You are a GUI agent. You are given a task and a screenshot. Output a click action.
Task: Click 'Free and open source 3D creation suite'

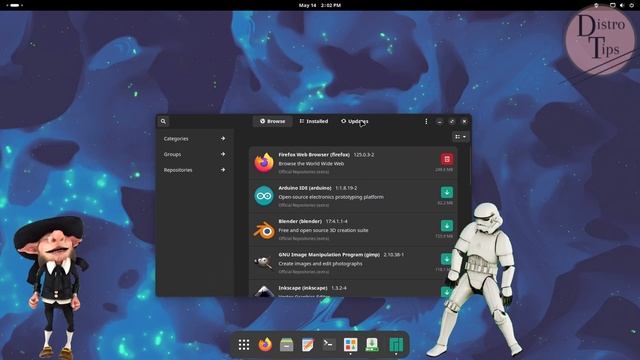pyautogui.click(x=323, y=230)
